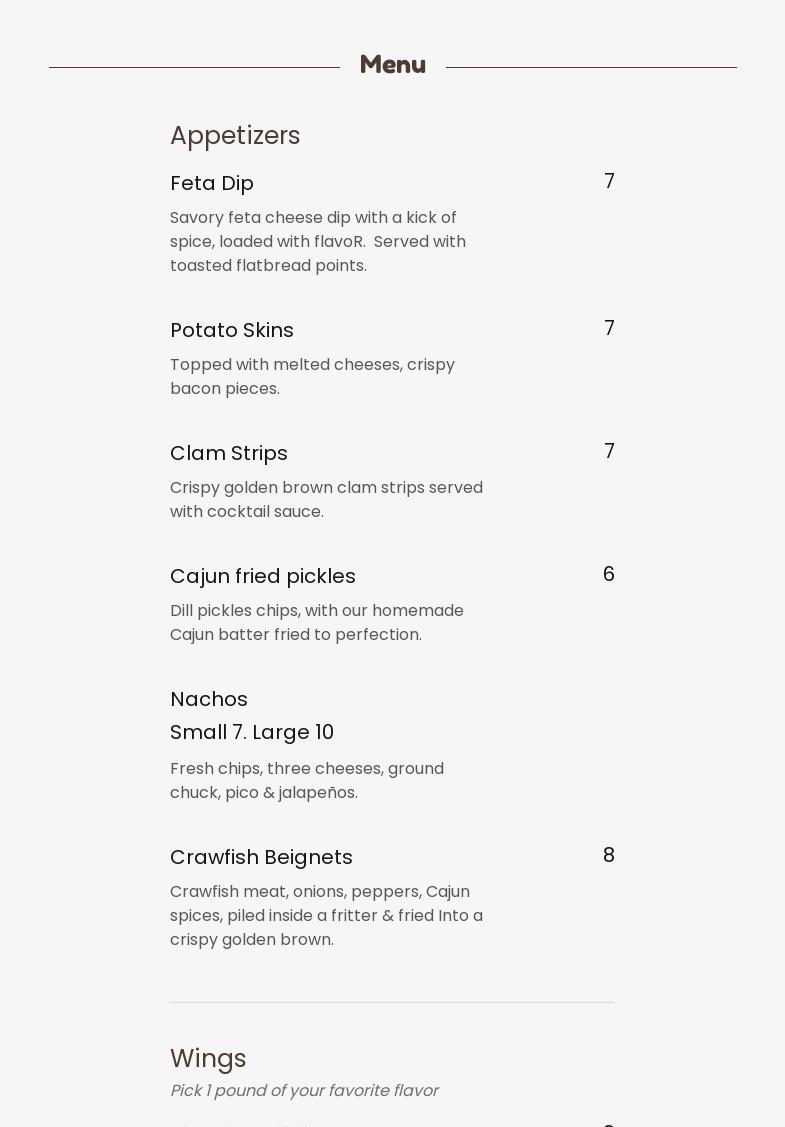Click the Potato Skins price
The height and width of the screenshot is (1127, 785).
(x=609, y=329)
